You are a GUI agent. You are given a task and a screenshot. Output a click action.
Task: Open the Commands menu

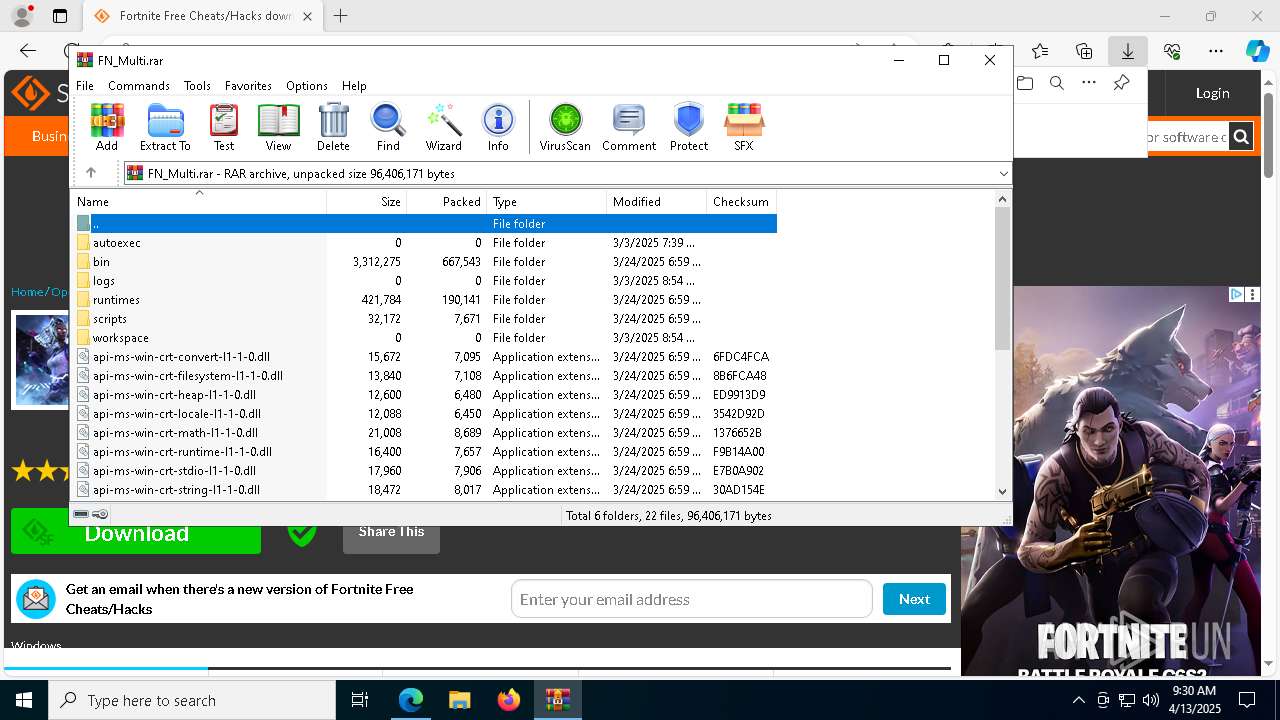pyautogui.click(x=139, y=86)
